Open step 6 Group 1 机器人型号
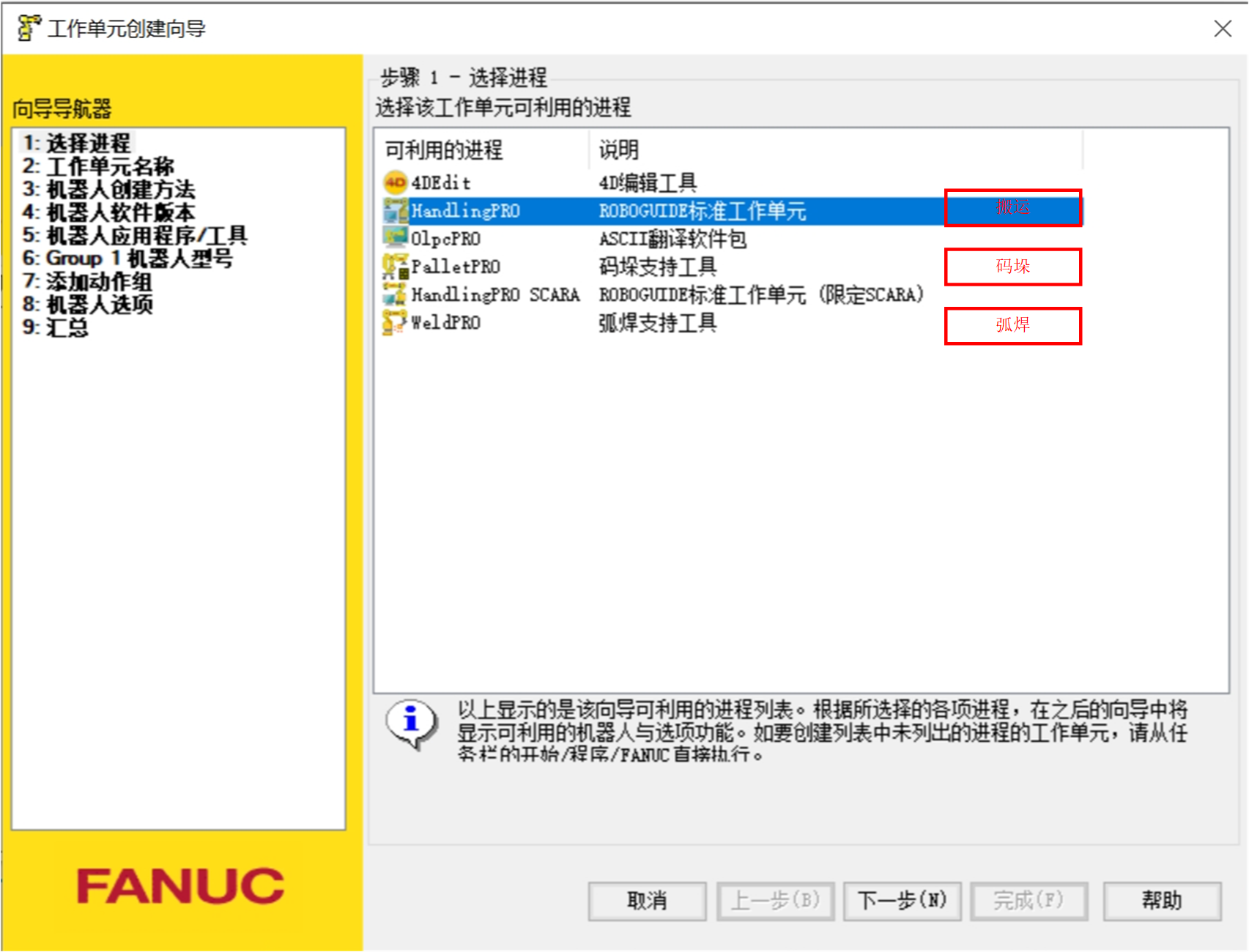Screen dimensions: 1249x952 pyautogui.click(x=127, y=259)
